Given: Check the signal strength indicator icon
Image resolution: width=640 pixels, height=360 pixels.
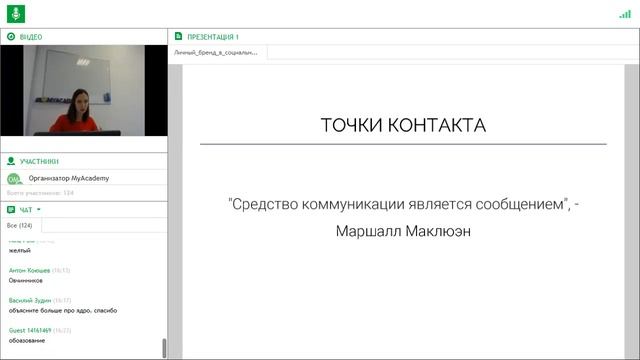Looking at the screenshot, I should pos(625,14).
